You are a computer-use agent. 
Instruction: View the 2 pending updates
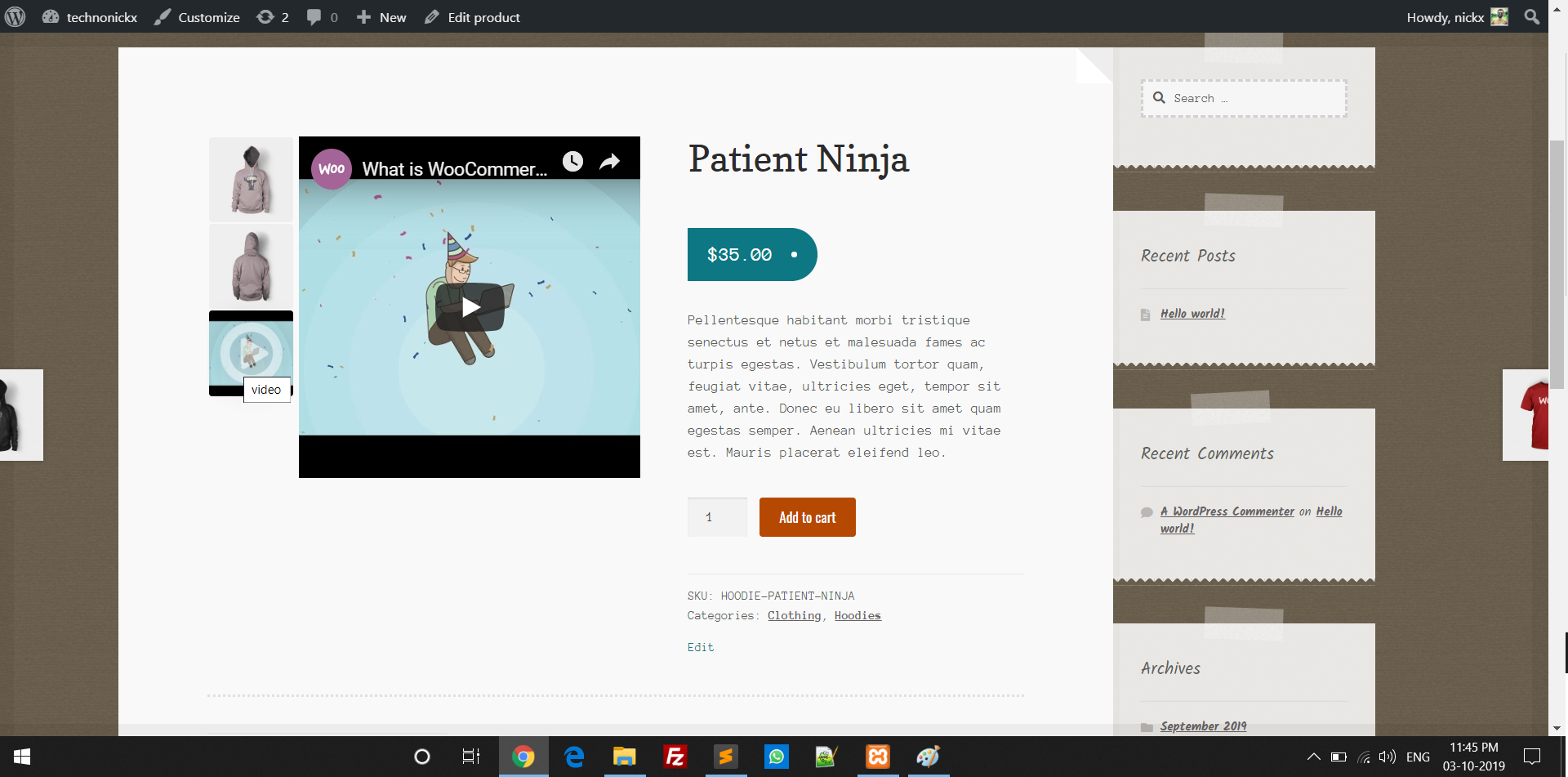pyautogui.click(x=273, y=17)
